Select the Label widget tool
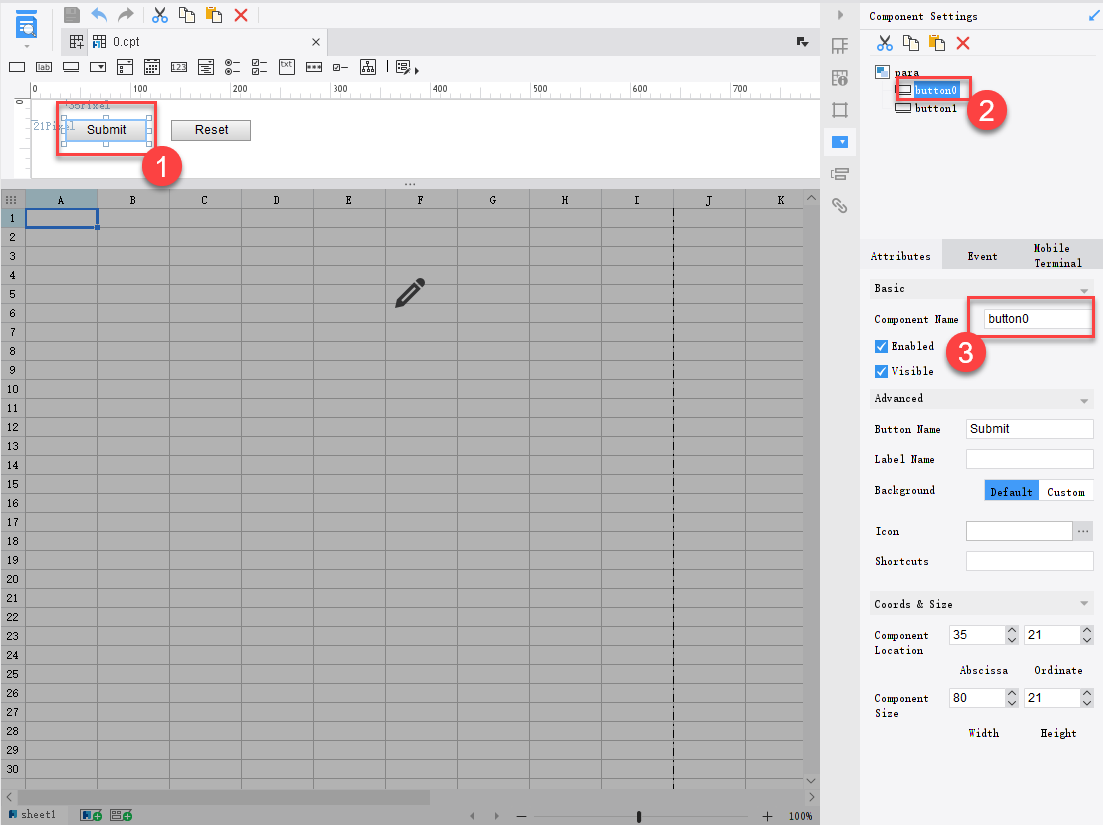Viewport: 1103px width, 825px height. [43, 67]
